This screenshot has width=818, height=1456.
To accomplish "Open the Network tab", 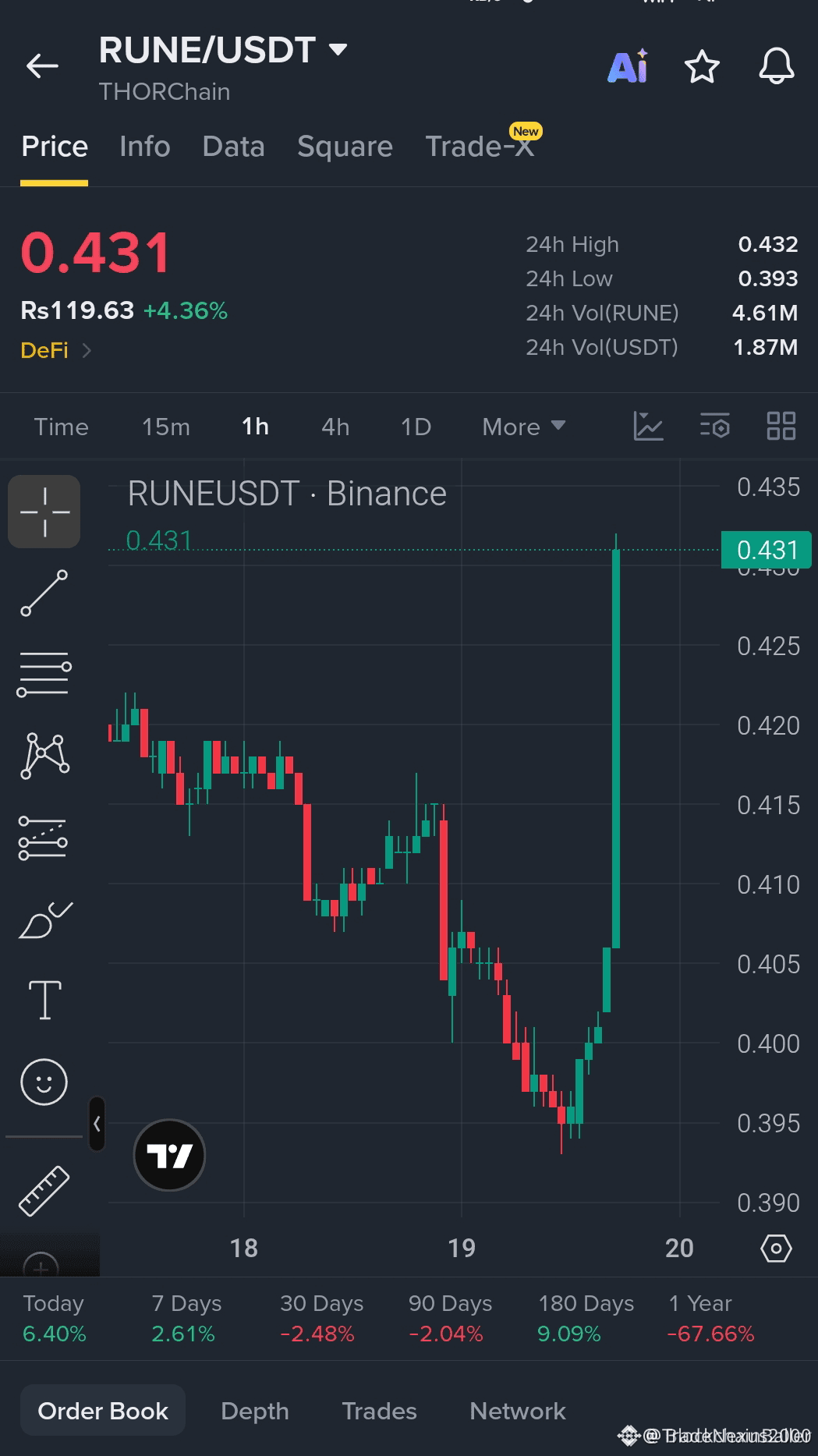I will [x=518, y=1411].
